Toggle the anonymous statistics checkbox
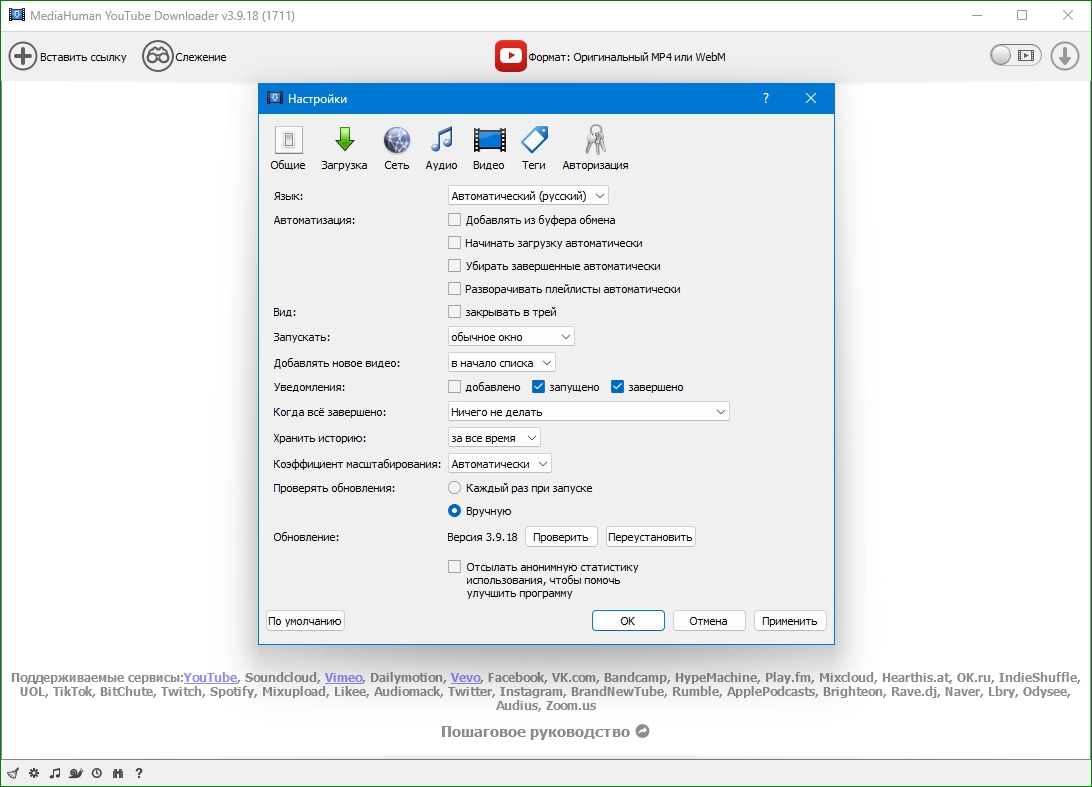1092x787 pixels. point(454,567)
